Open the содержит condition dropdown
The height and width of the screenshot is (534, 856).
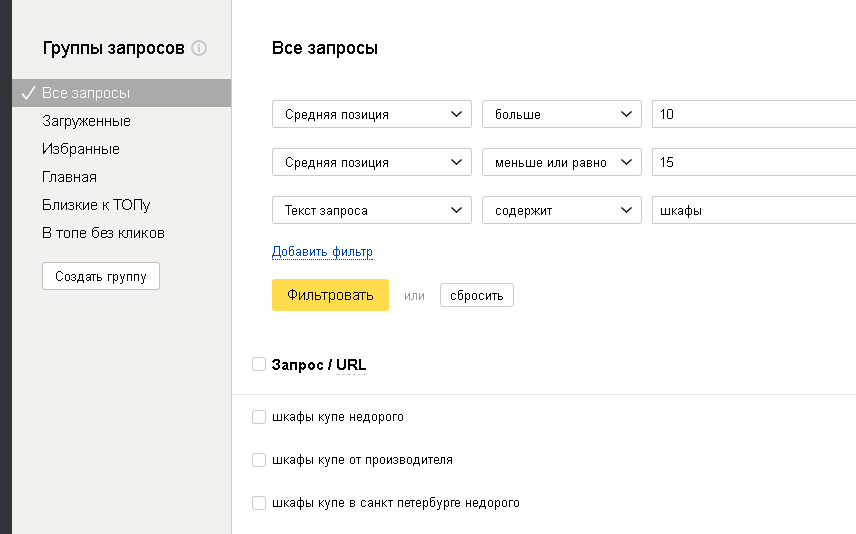[x=561, y=210]
